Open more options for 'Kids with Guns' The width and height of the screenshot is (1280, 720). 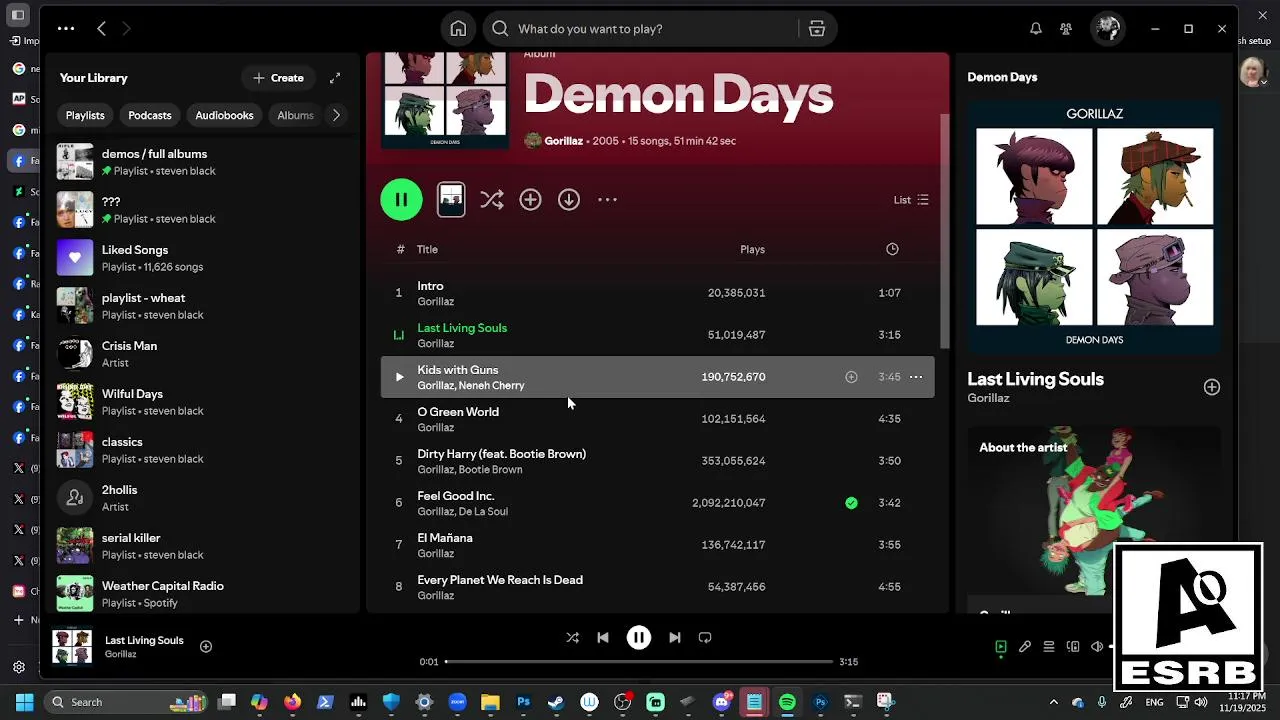[915, 377]
